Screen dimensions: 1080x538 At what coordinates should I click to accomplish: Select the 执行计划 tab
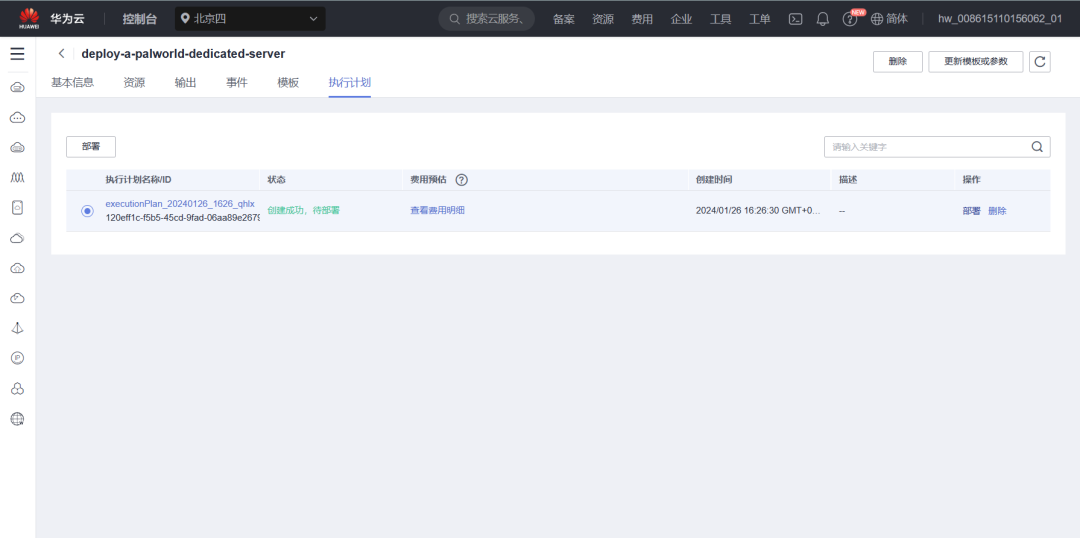click(x=350, y=83)
